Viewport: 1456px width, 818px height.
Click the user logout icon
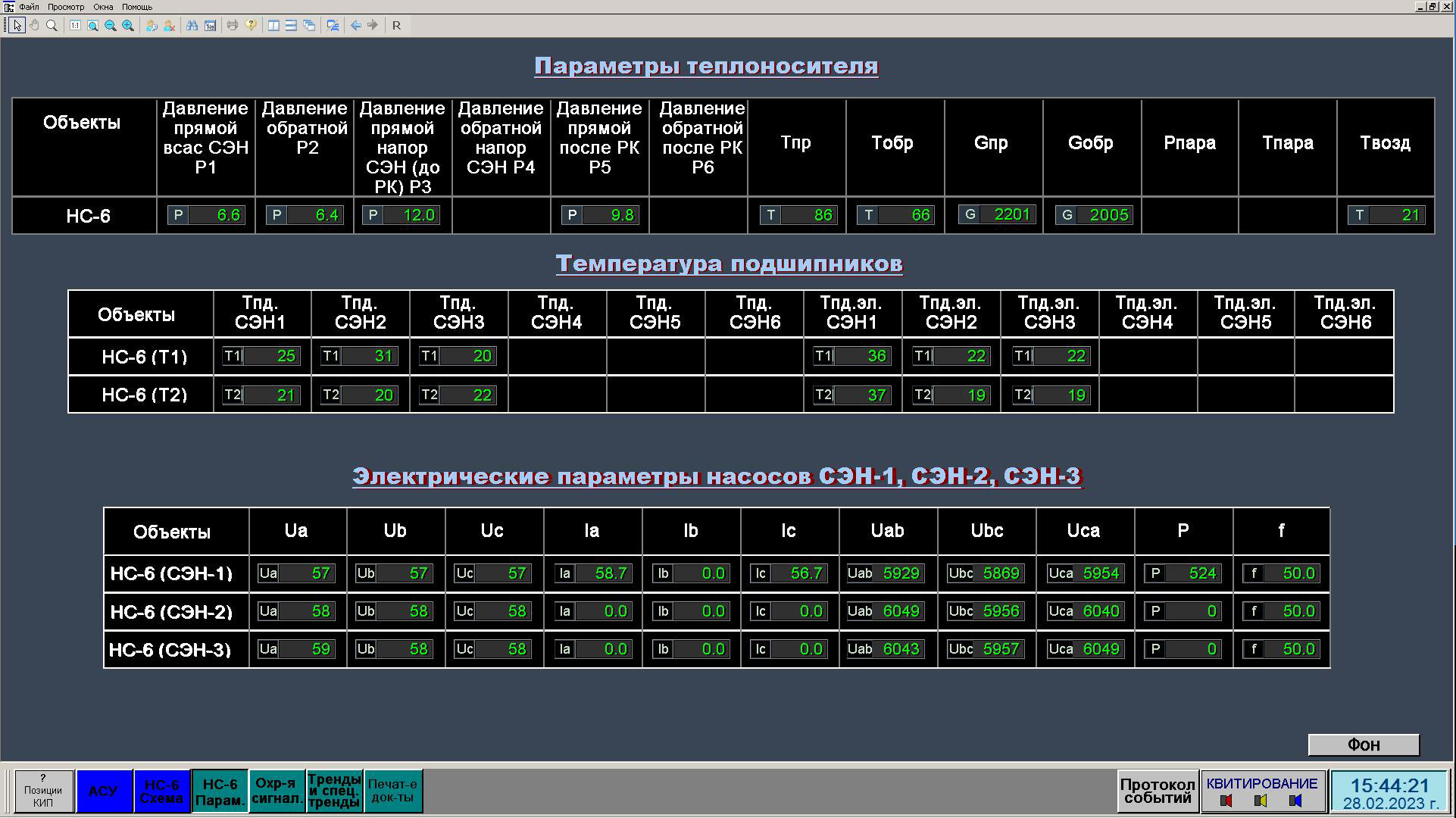tap(169, 26)
